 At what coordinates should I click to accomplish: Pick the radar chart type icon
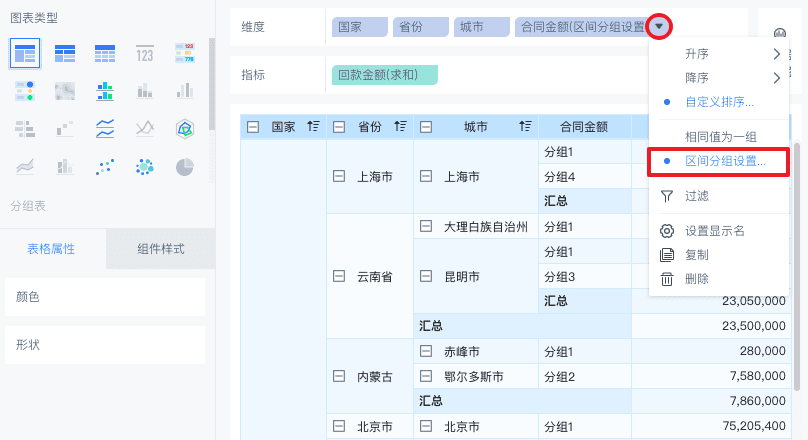click(185, 128)
